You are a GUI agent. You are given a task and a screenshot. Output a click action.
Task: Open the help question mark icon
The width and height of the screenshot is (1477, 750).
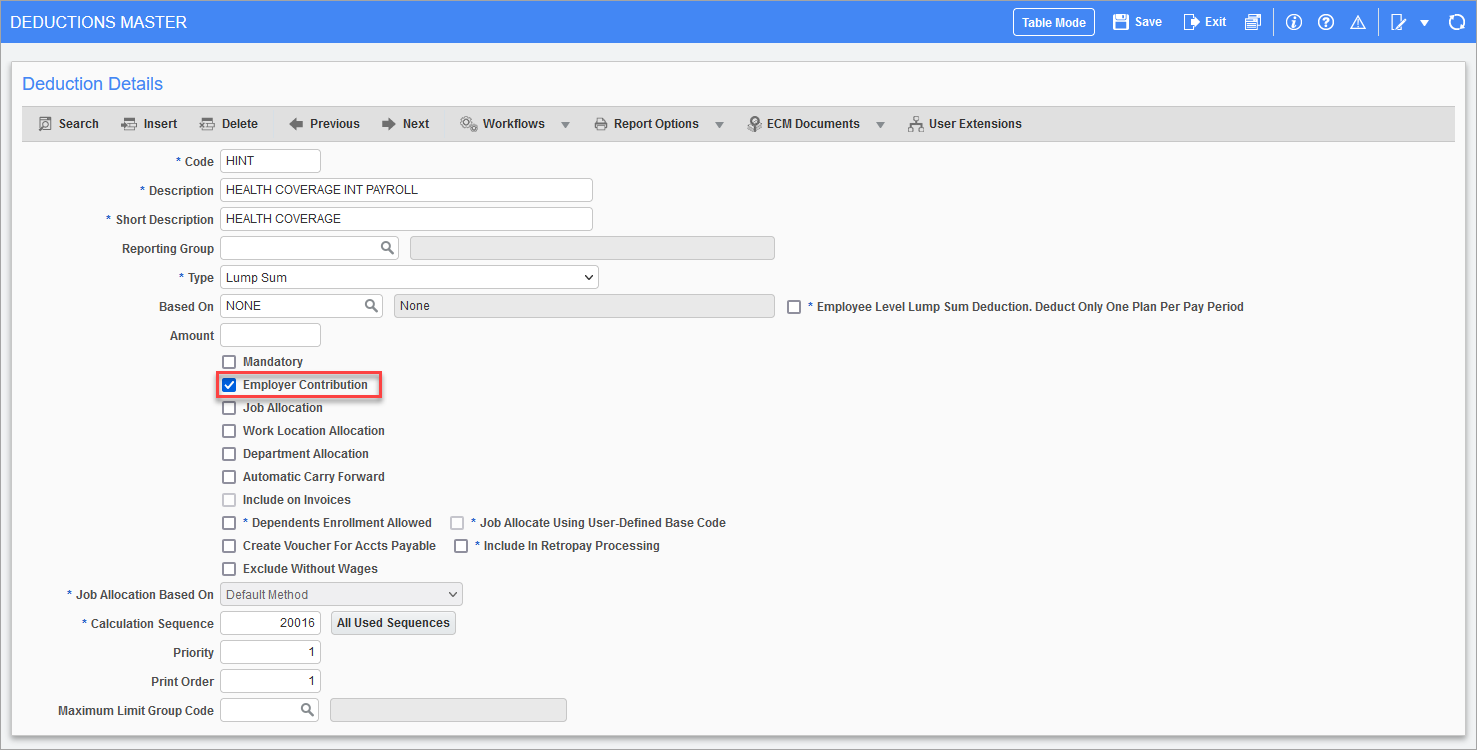tap(1326, 22)
